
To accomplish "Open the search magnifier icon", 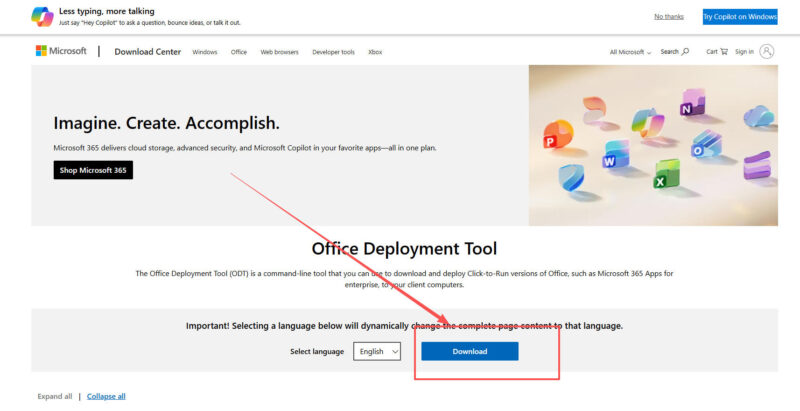I will point(685,51).
